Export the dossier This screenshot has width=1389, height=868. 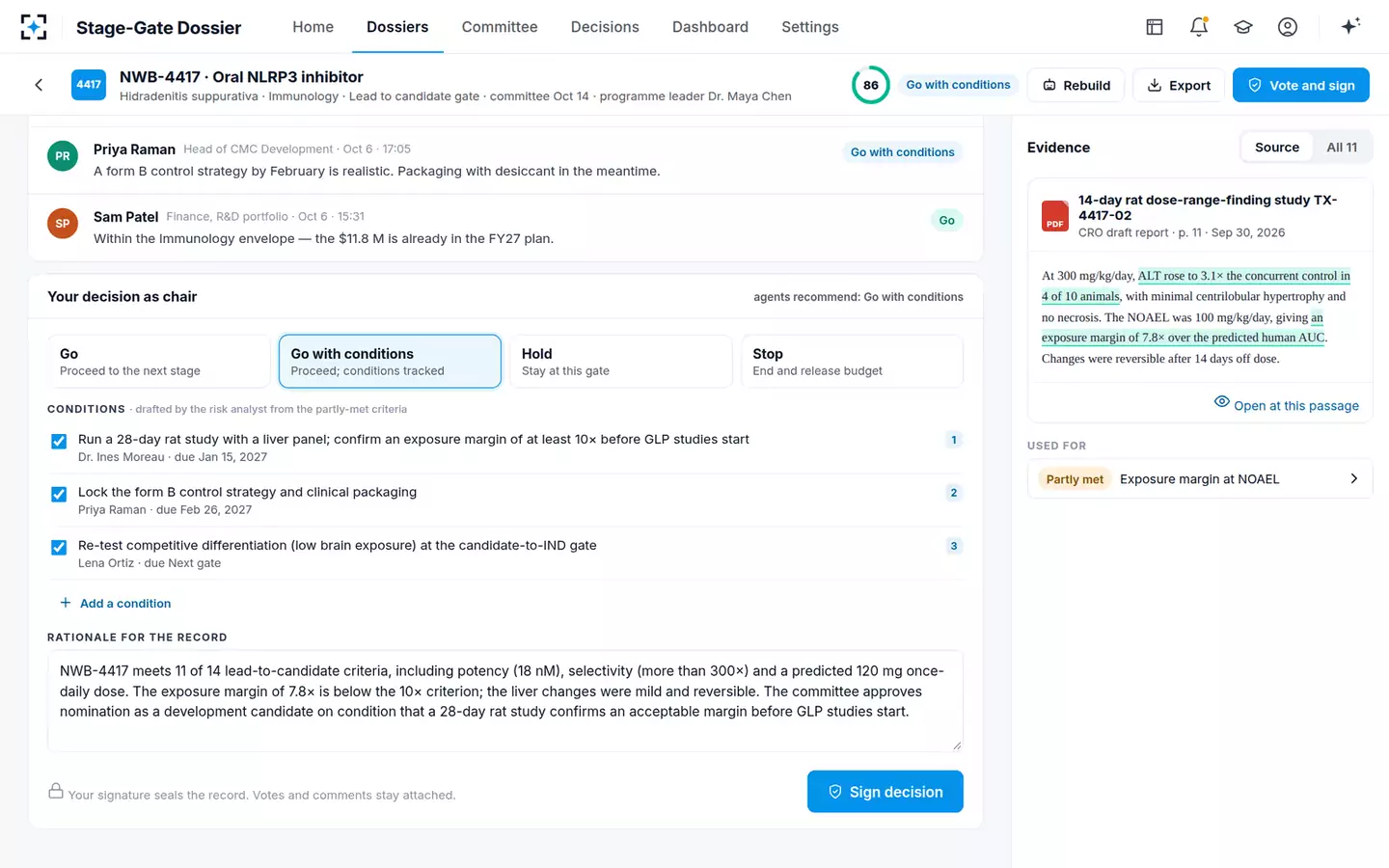tap(1179, 85)
